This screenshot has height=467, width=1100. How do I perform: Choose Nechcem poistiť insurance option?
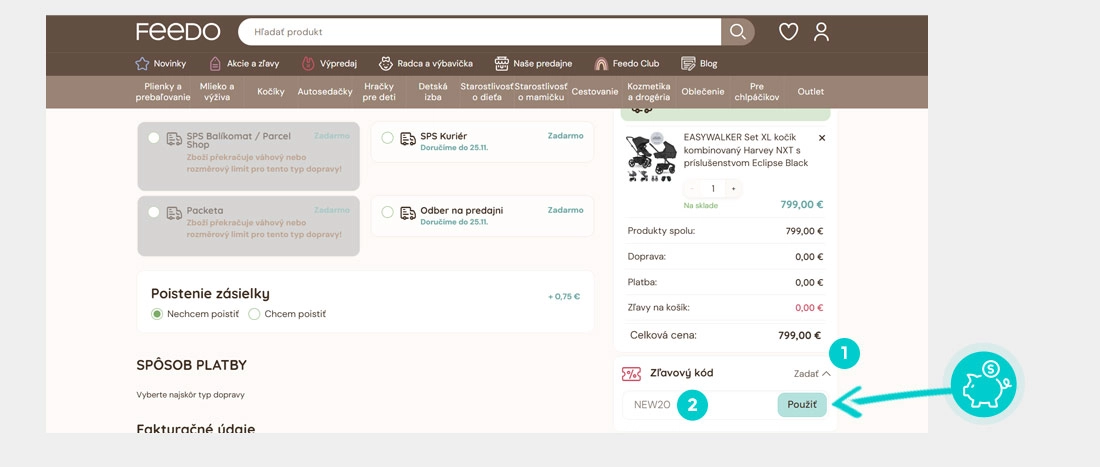[157, 314]
